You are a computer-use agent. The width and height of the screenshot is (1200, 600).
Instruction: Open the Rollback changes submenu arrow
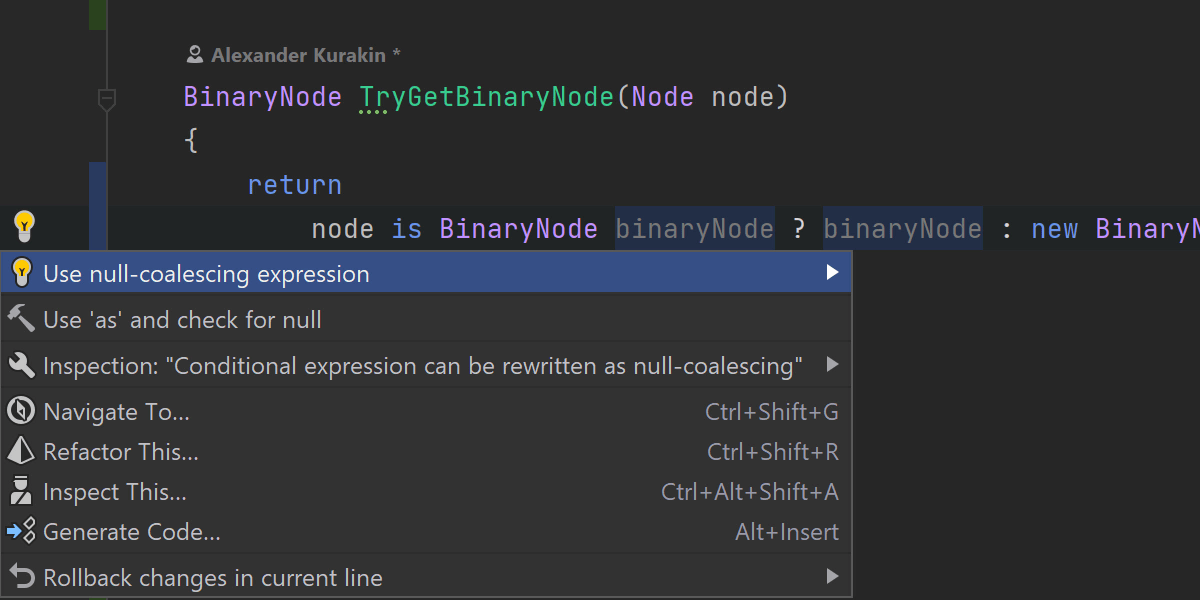click(832, 576)
